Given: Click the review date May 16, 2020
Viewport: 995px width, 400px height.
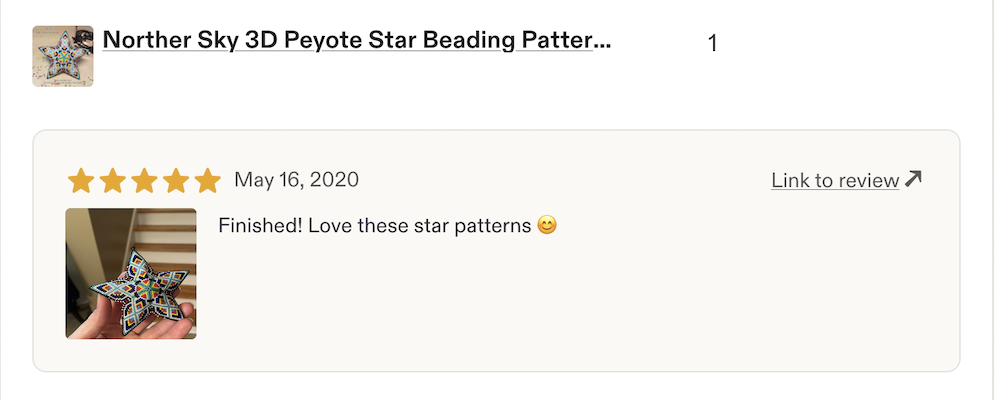Looking at the screenshot, I should click(x=296, y=180).
